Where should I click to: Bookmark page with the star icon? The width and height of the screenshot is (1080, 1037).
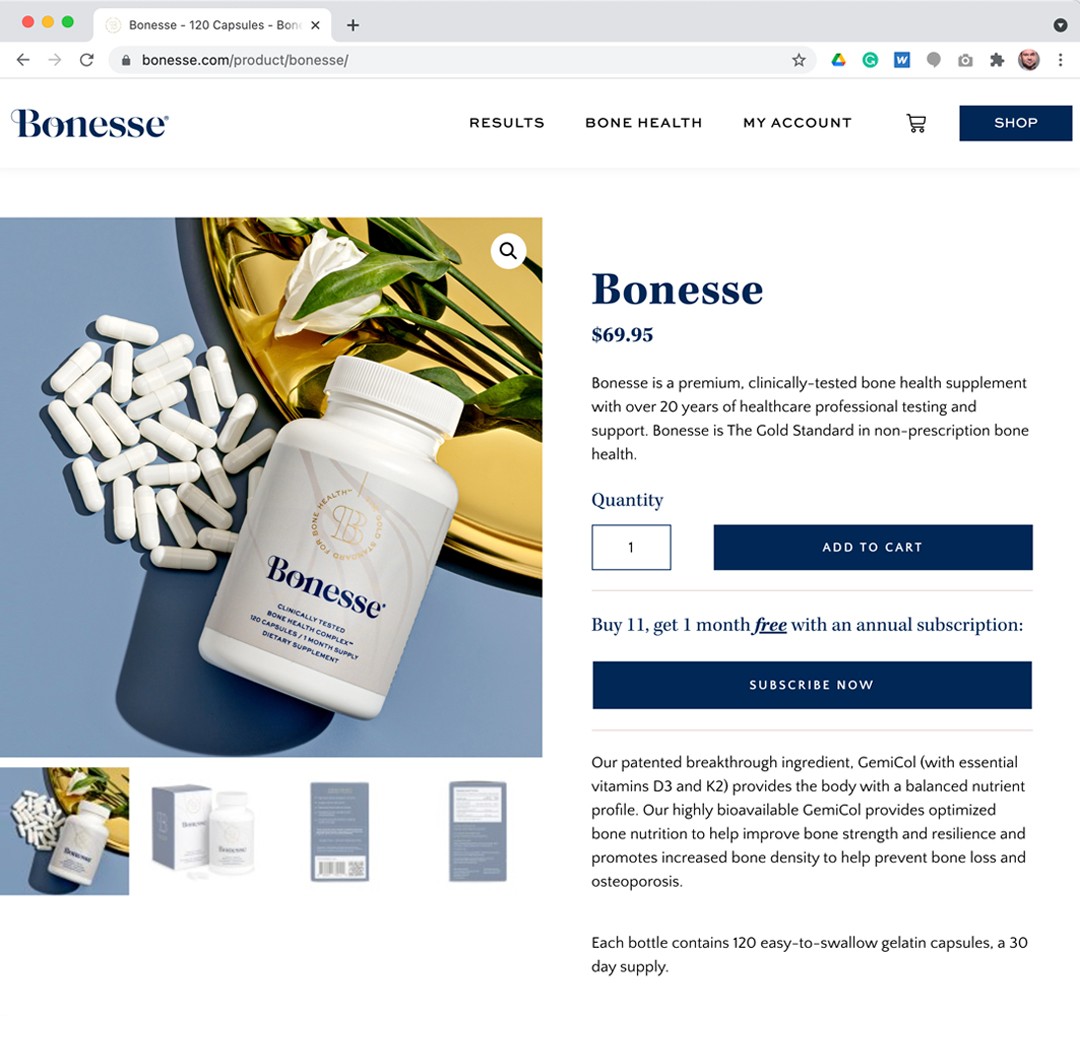(798, 60)
